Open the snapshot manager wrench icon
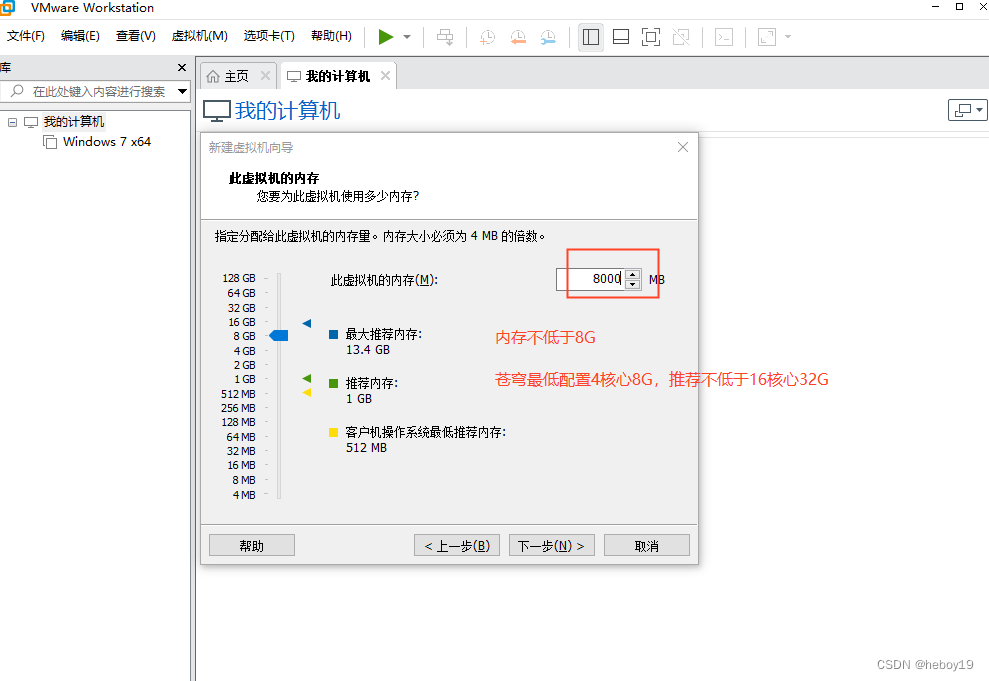The height and width of the screenshot is (681, 989). tap(548, 37)
